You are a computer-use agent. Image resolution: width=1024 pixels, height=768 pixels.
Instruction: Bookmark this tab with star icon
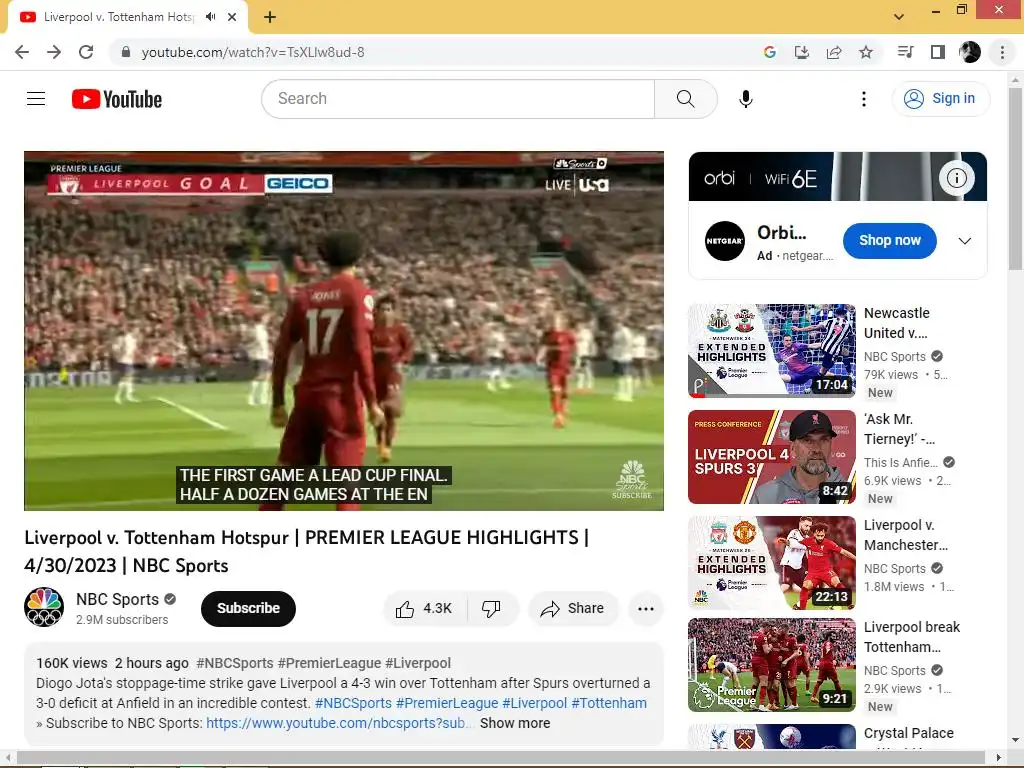pos(866,52)
